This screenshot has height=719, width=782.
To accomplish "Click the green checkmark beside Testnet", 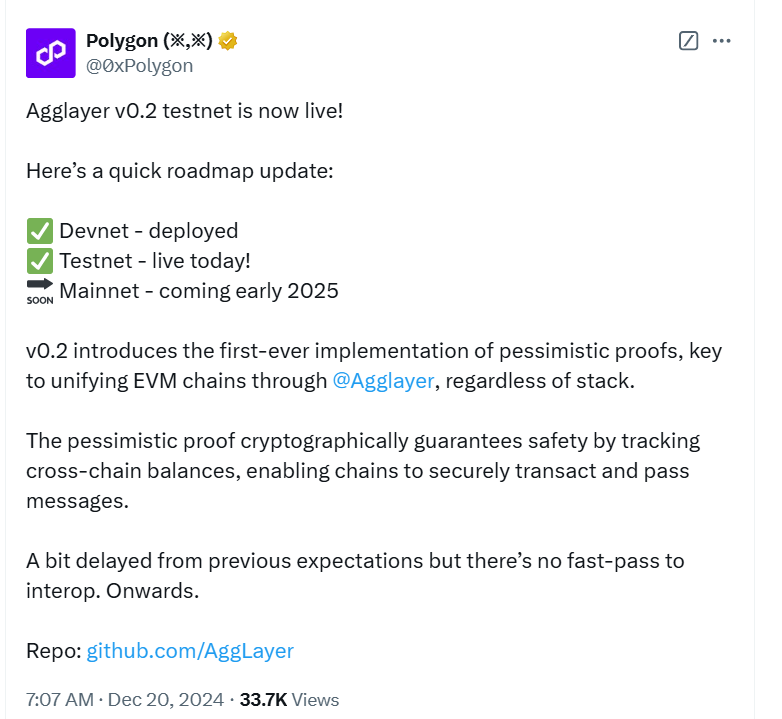I will click(40, 261).
